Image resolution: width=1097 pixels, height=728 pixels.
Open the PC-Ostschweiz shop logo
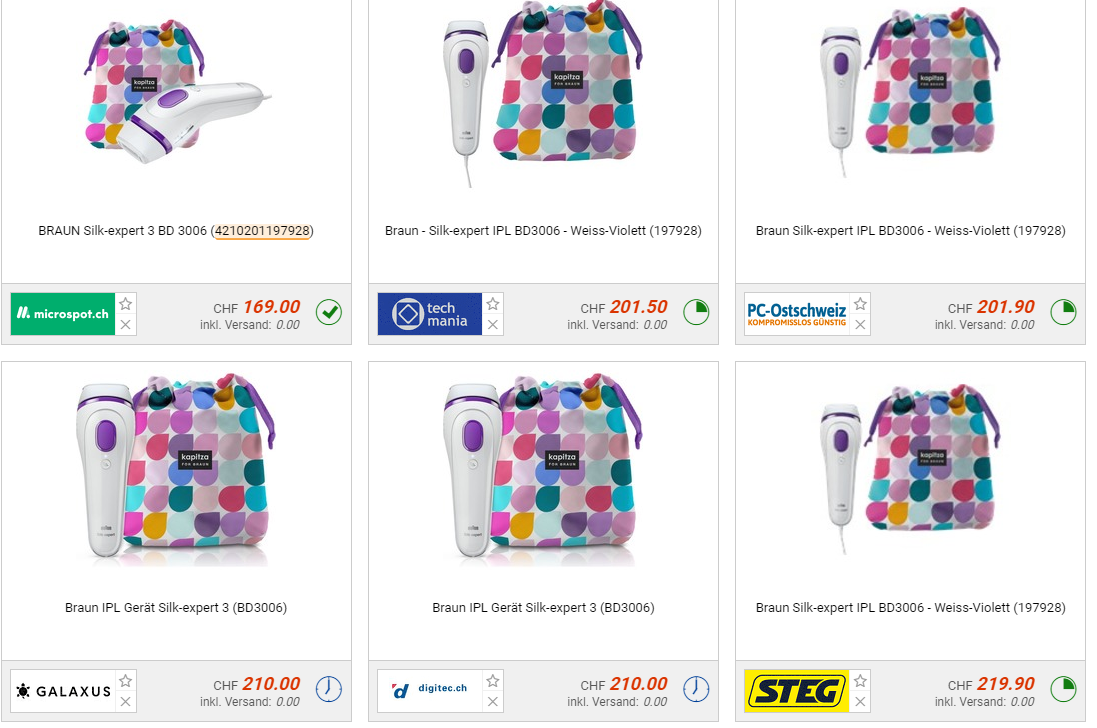796,314
